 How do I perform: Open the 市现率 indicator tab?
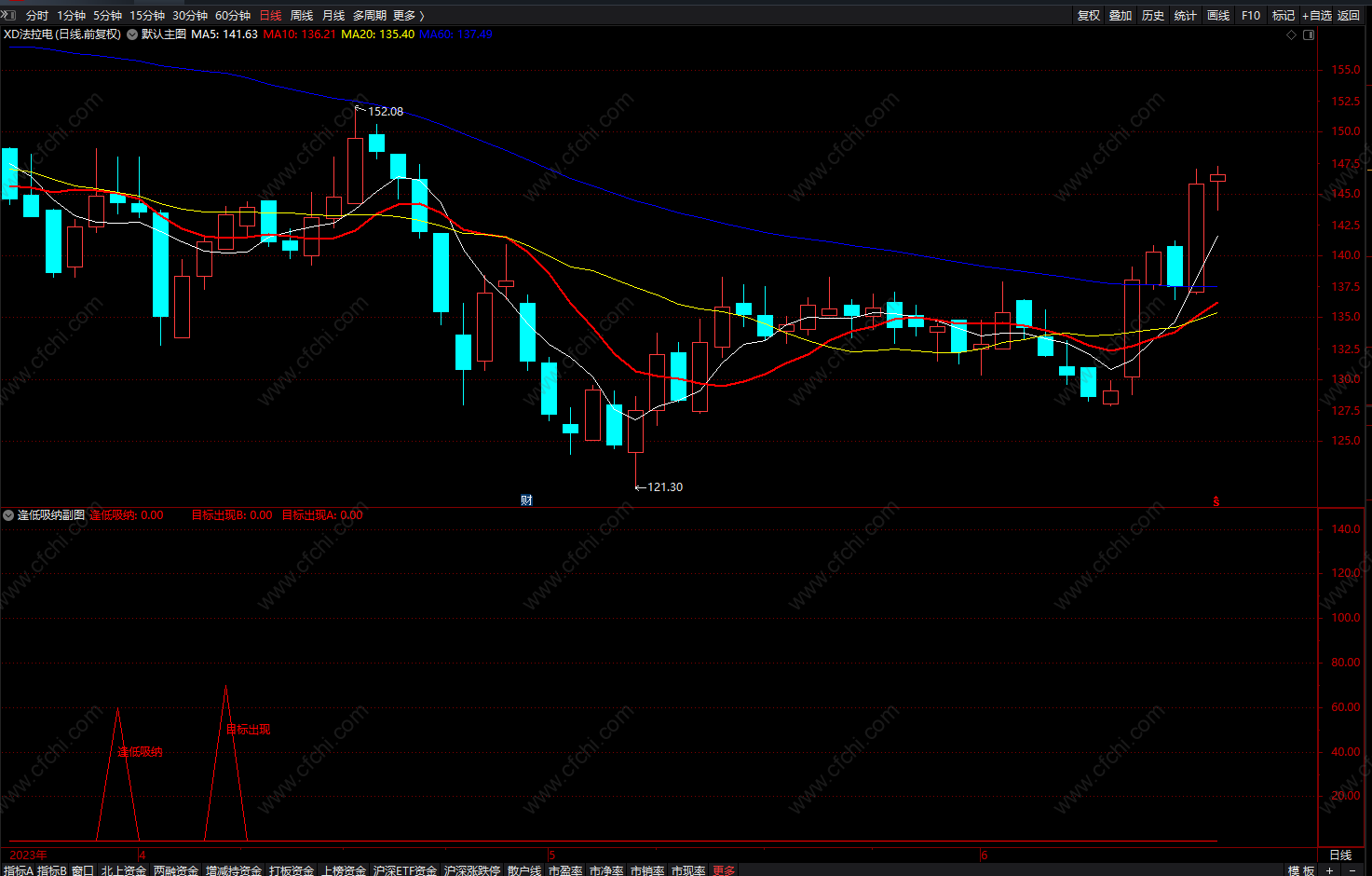coord(688,870)
